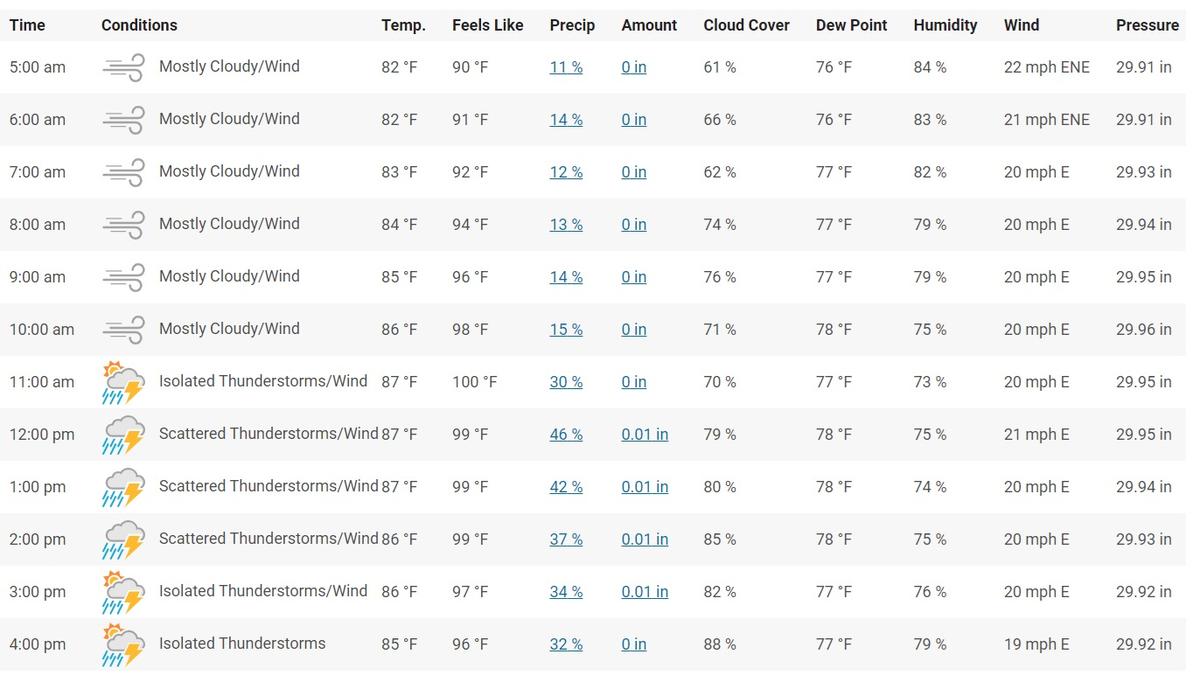This screenshot has height=682, width=1200.
Task: Click the Humidity column header
Action: (945, 25)
